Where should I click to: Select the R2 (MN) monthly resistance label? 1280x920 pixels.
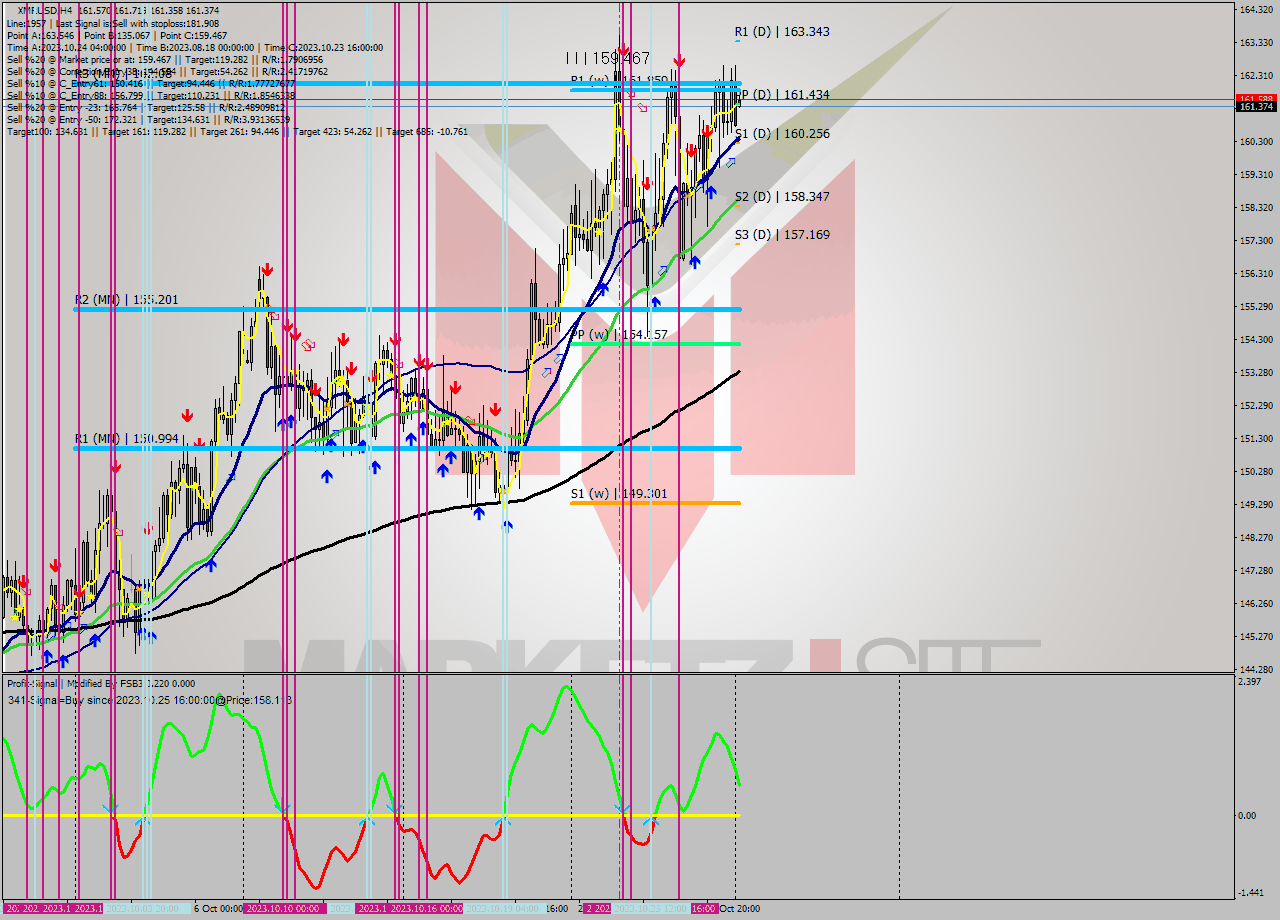127,299
